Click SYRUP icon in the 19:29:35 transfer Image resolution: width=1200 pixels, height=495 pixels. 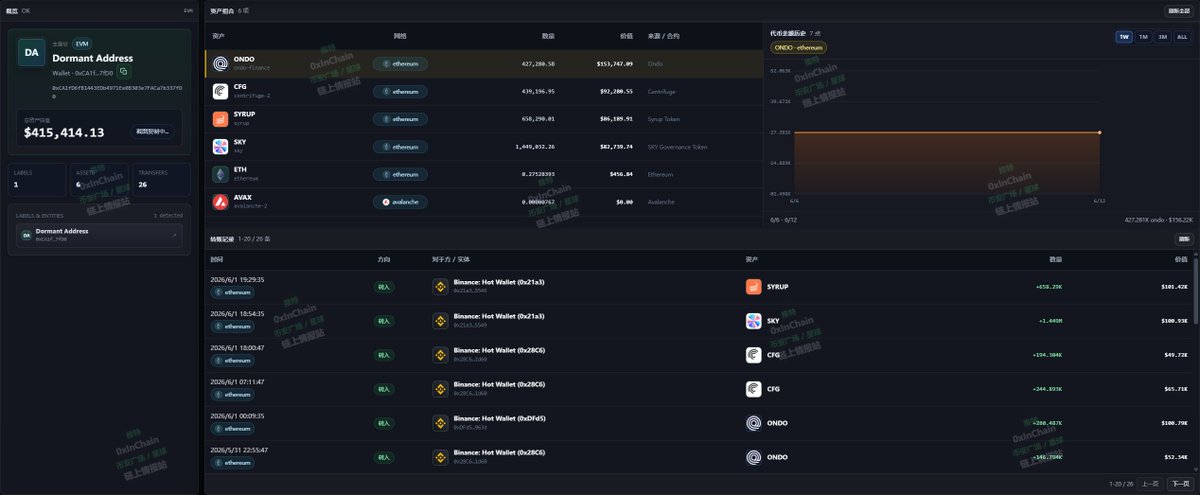pos(754,287)
